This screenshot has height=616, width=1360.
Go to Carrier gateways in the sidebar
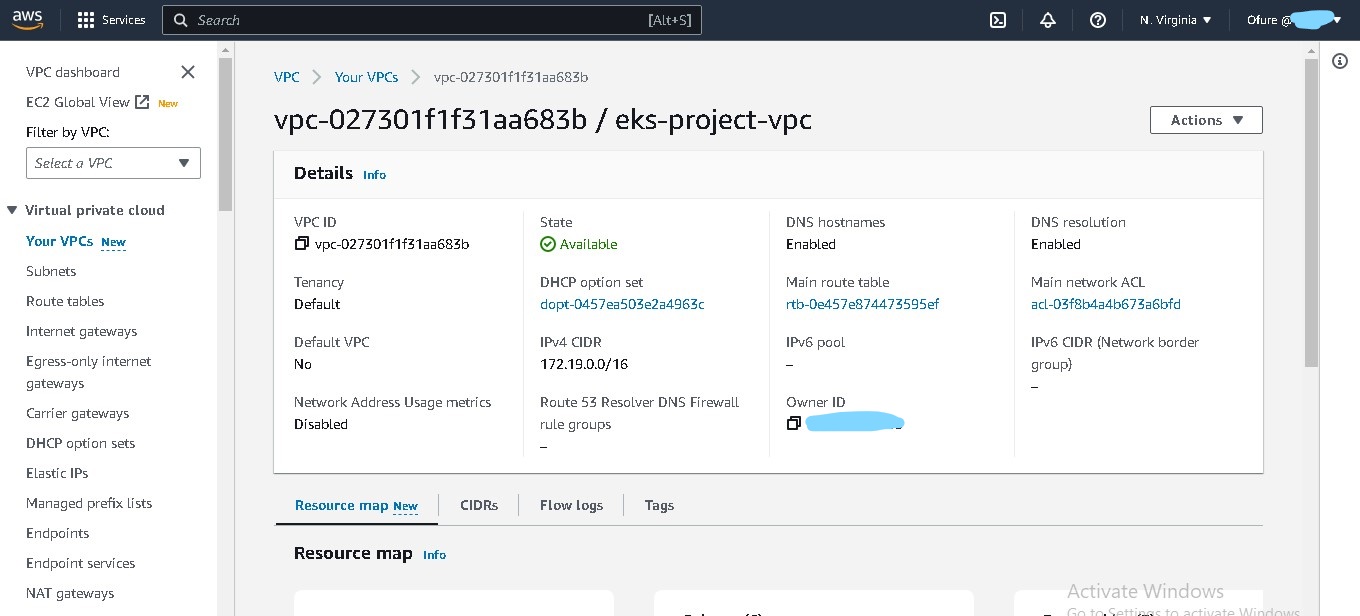[x=78, y=413]
